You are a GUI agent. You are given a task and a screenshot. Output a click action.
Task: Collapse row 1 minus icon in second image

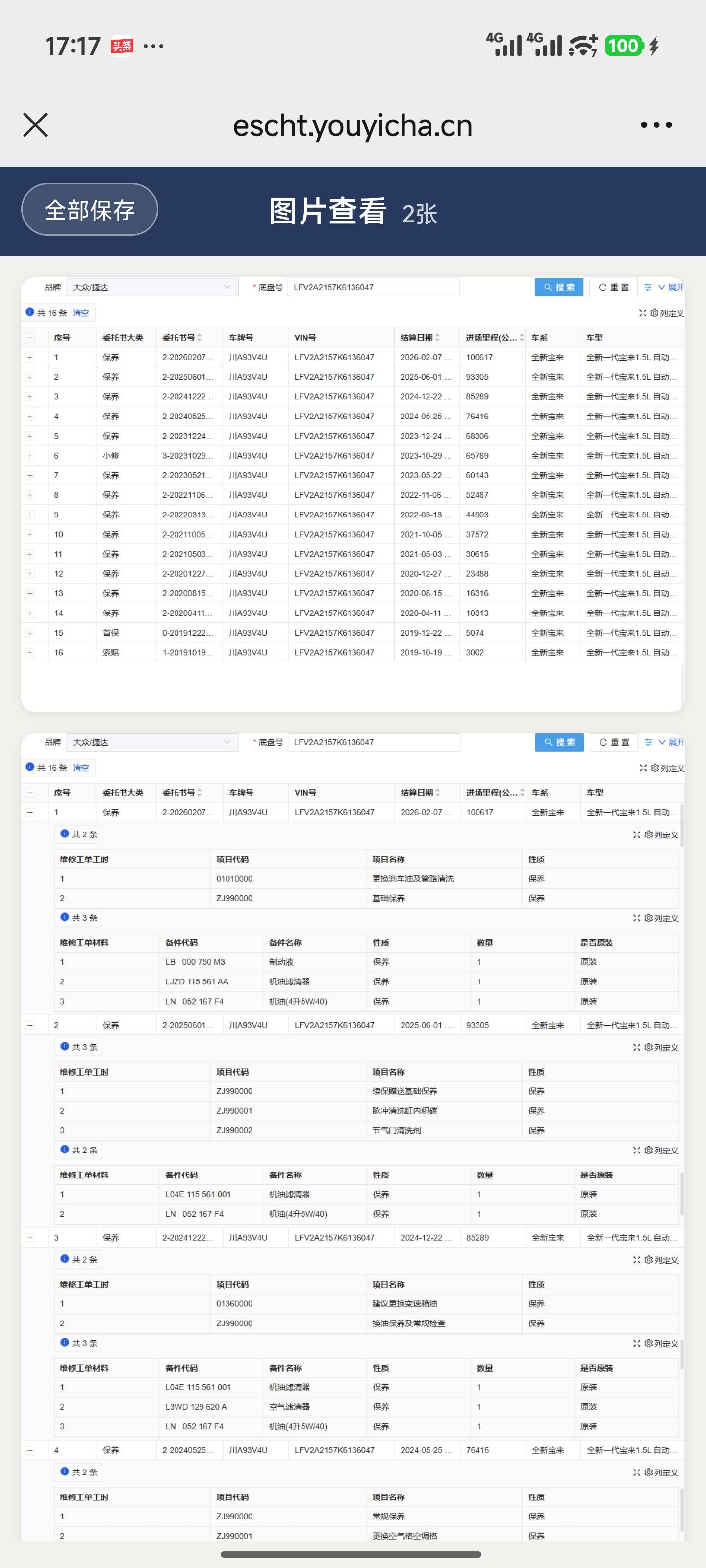[30, 812]
